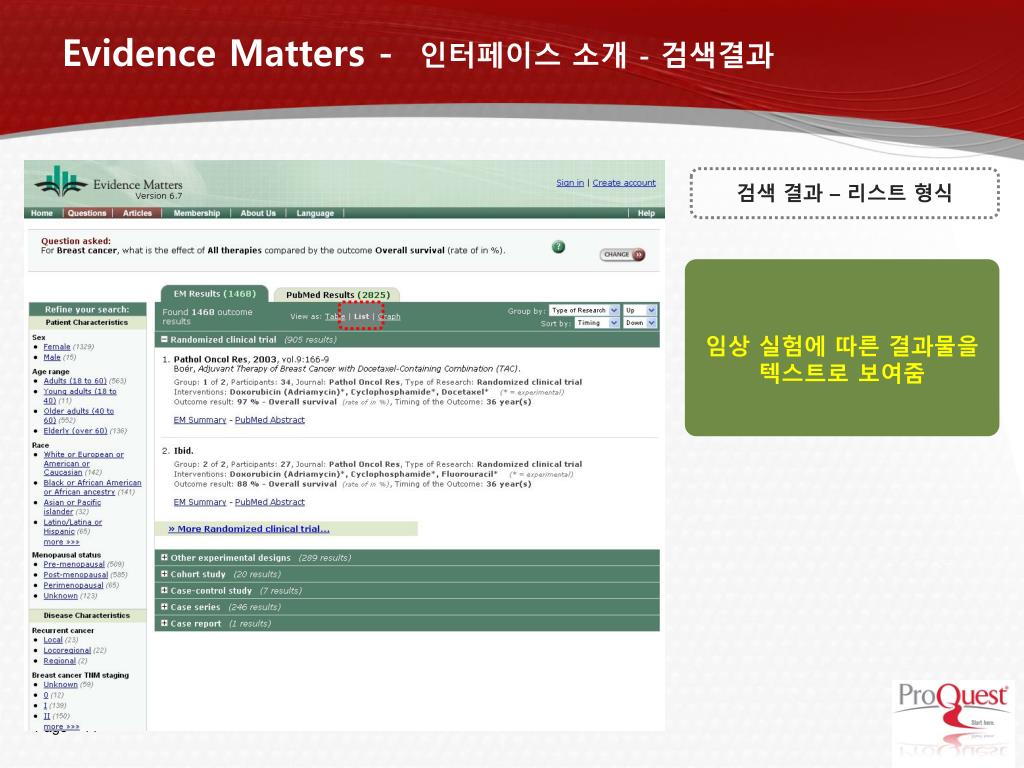Filter by TNM stage II
The width and height of the screenshot is (1024, 768).
[46, 716]
